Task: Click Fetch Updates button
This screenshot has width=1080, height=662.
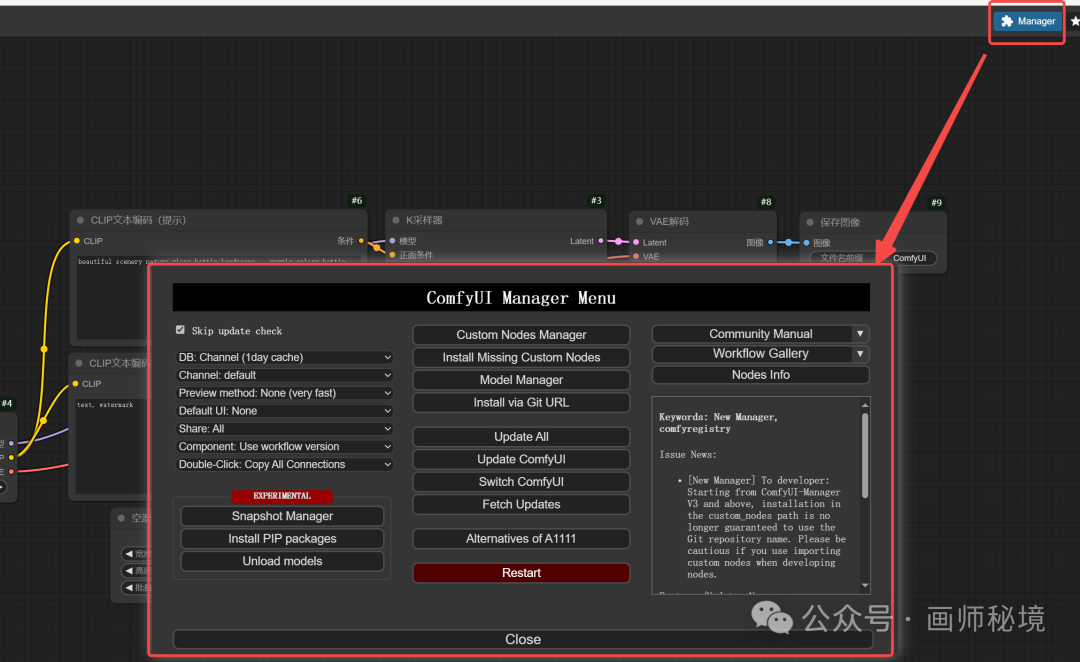Action: [521, 504]
